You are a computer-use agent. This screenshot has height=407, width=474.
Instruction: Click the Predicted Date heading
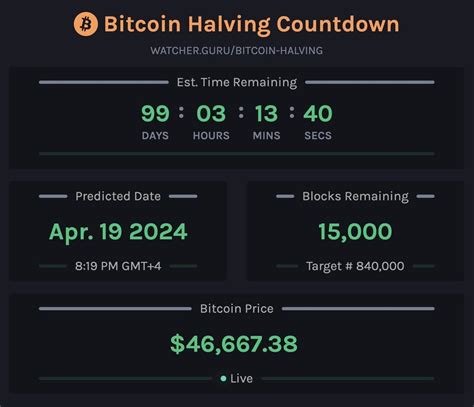click(118, 196)
